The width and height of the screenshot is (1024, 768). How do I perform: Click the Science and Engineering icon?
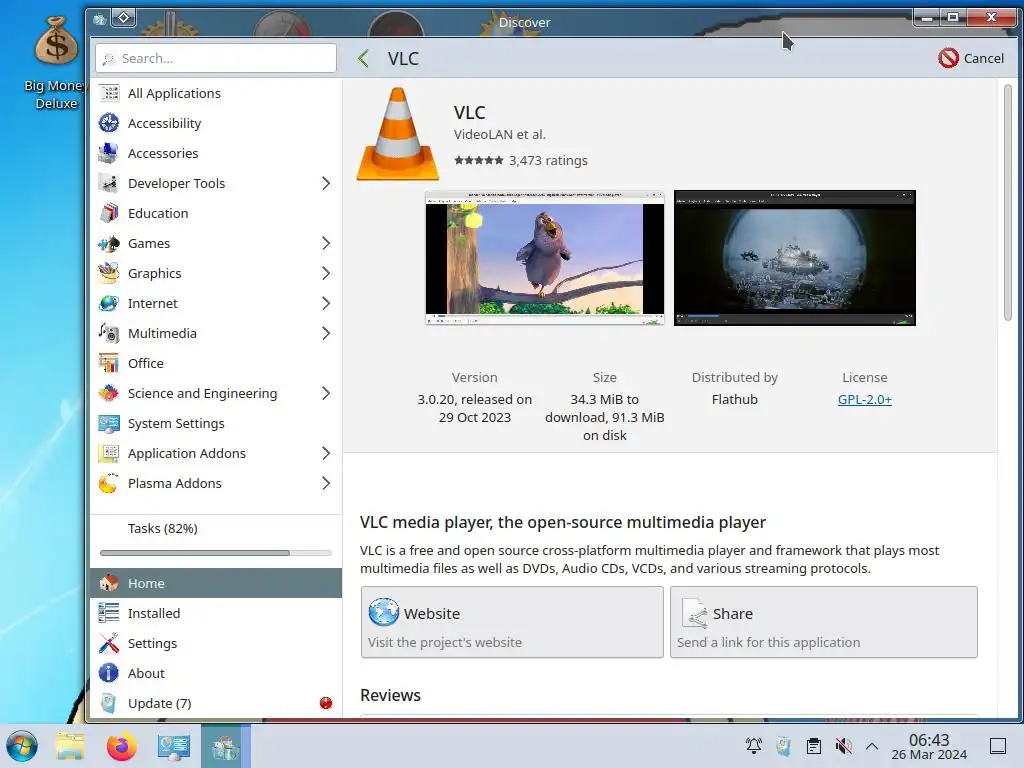109,394
